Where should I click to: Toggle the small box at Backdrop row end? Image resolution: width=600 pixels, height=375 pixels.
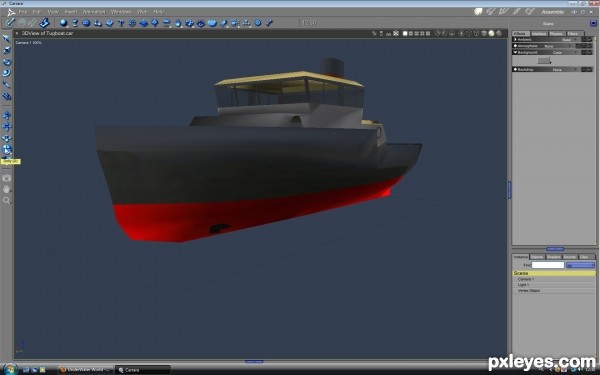[589, 70]
